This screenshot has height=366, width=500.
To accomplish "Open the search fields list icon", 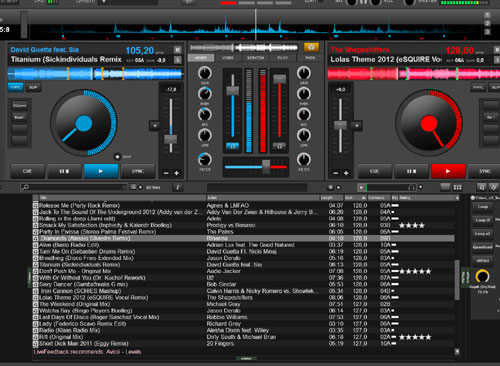I will point(133,187).
